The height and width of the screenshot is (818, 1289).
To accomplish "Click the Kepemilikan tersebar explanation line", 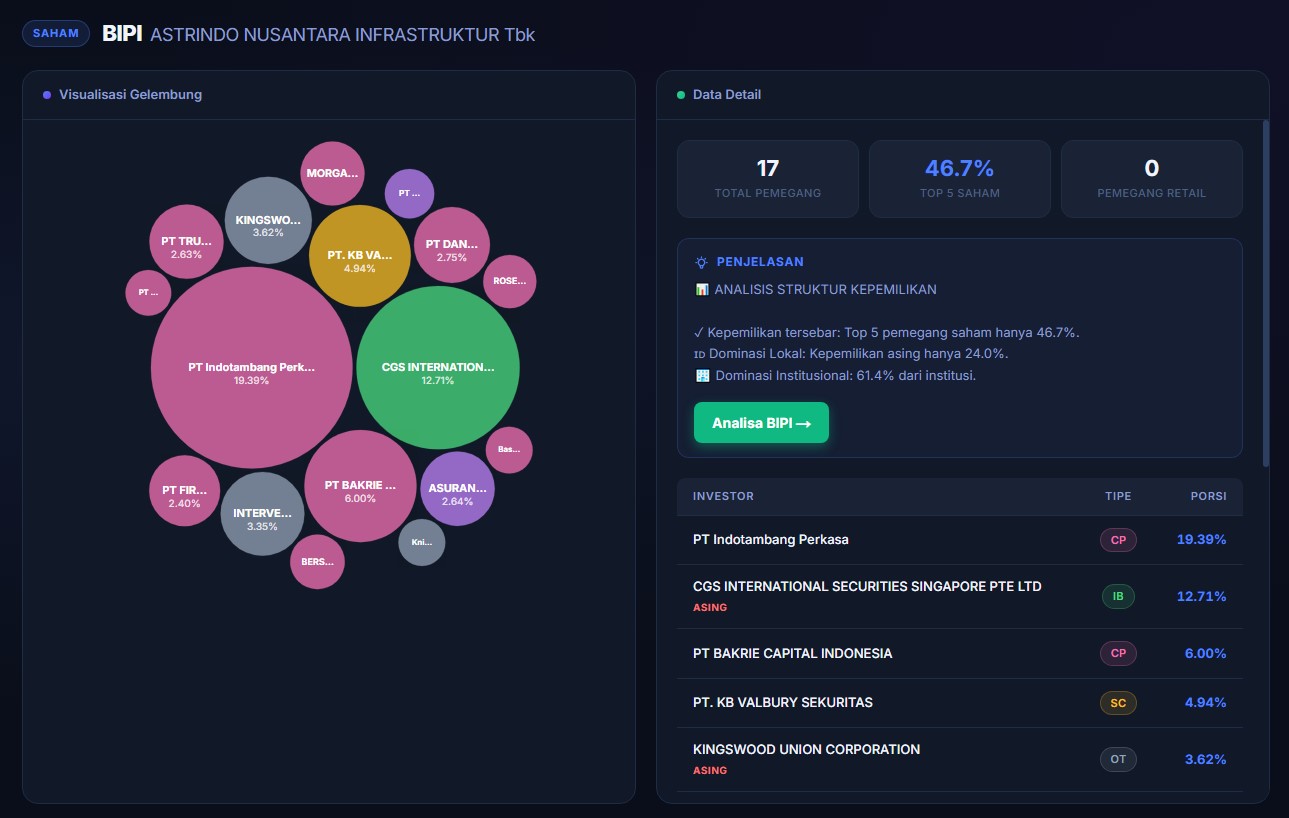I will coord(886,333).
